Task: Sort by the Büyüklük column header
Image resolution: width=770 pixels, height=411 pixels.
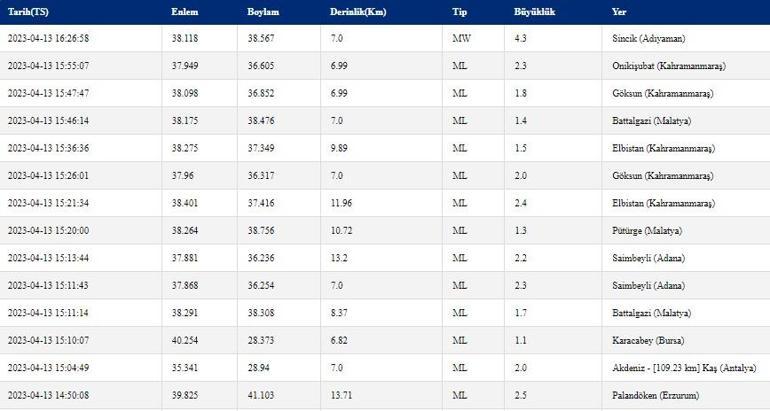Action: click(x=534, y=12)
